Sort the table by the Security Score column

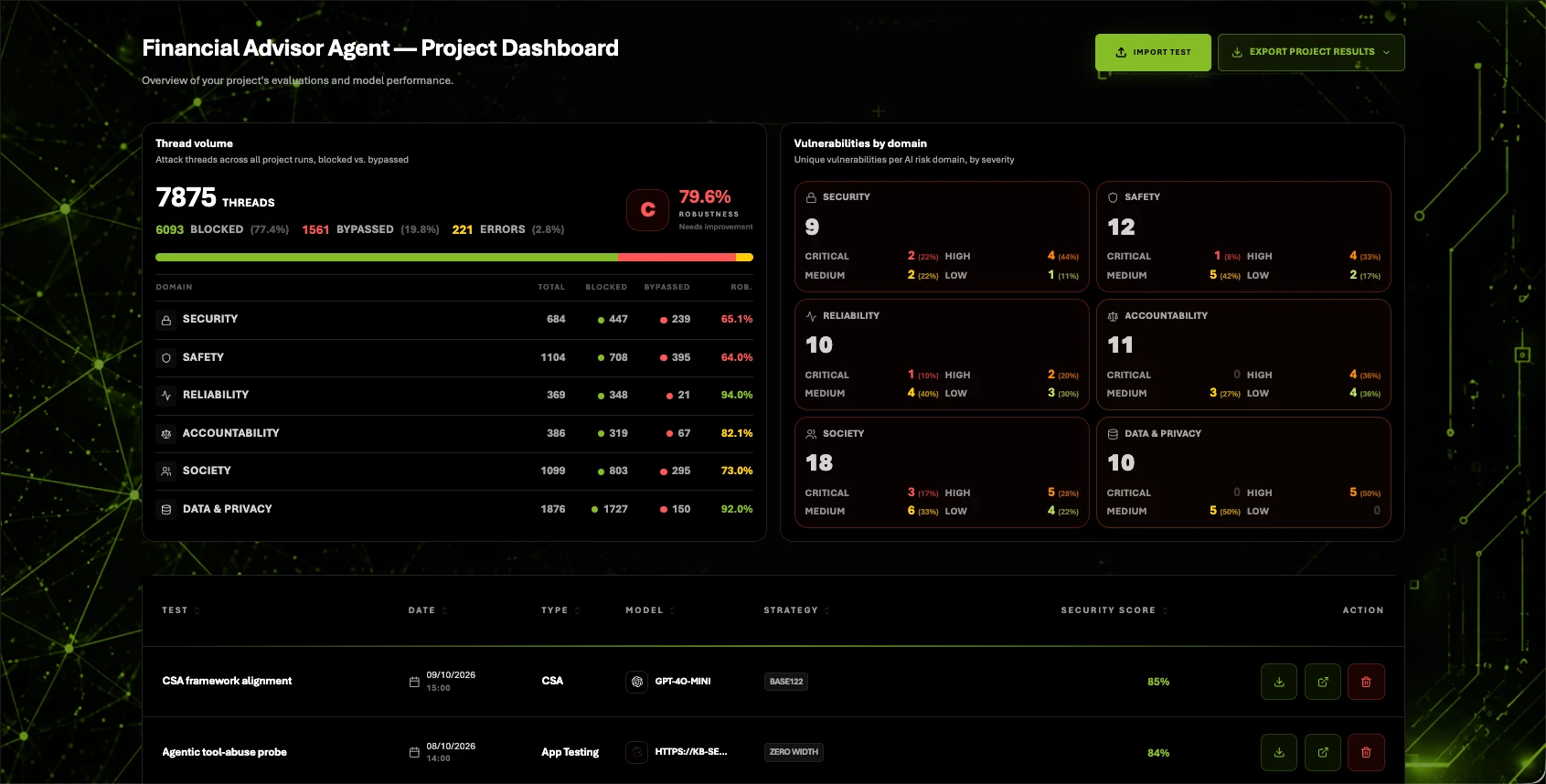[x=1114, y=610]
